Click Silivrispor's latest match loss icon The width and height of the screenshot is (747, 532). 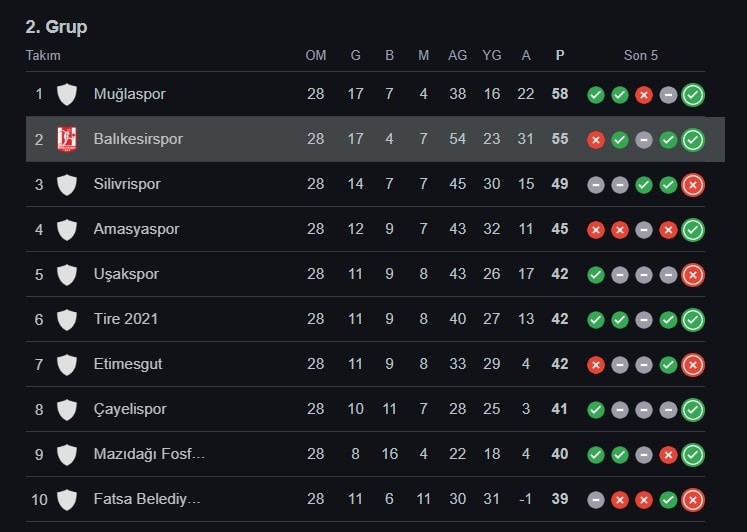point(693,185)
